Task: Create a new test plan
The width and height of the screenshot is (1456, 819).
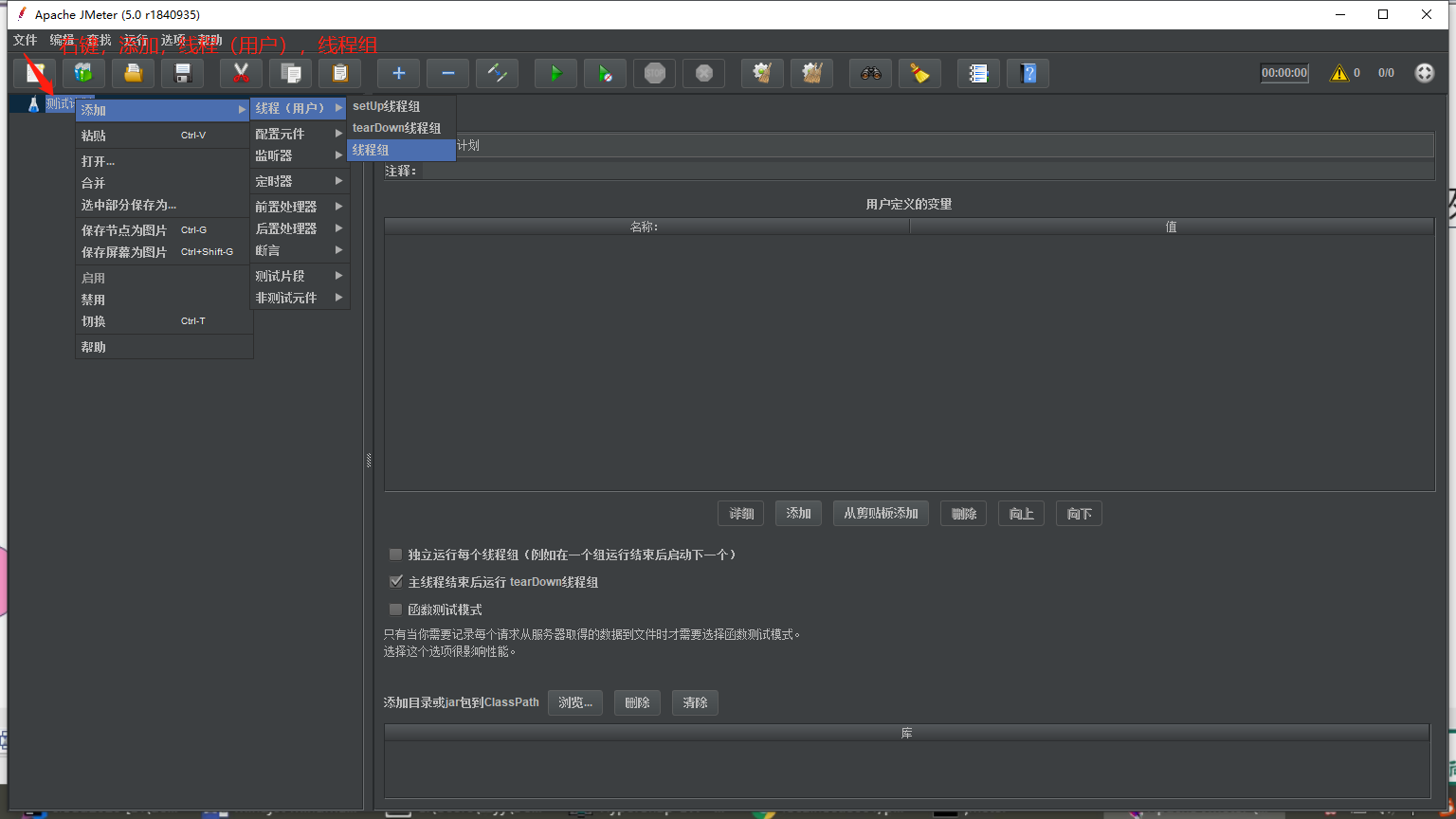Action: pyautogui.click(x=35, y=73)
